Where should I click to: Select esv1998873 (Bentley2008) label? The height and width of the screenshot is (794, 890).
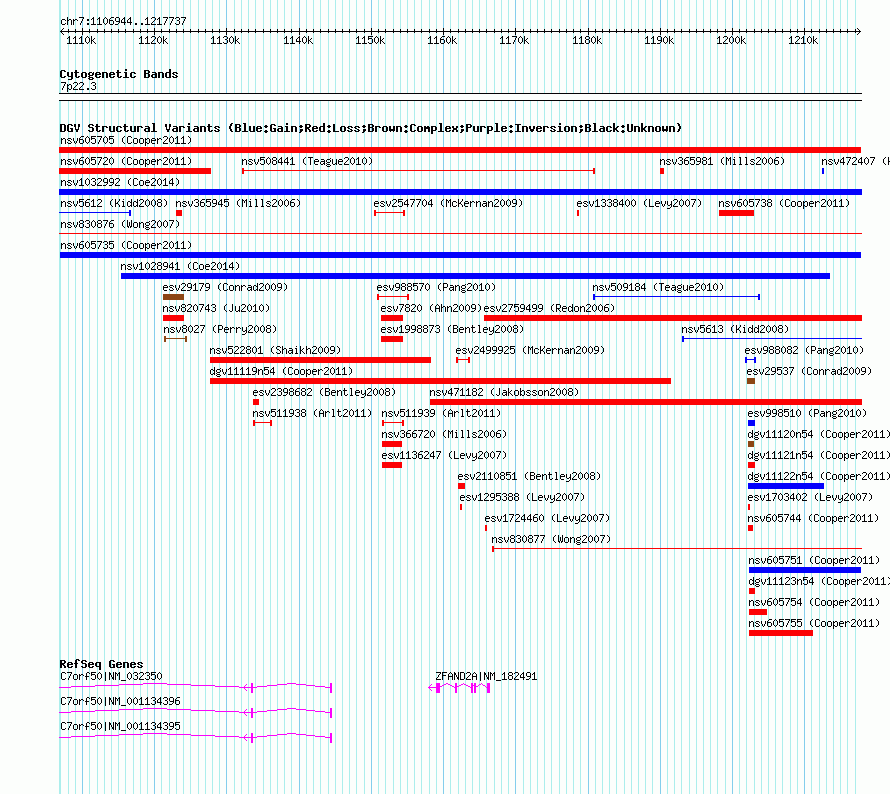click(x=452, y=329)
